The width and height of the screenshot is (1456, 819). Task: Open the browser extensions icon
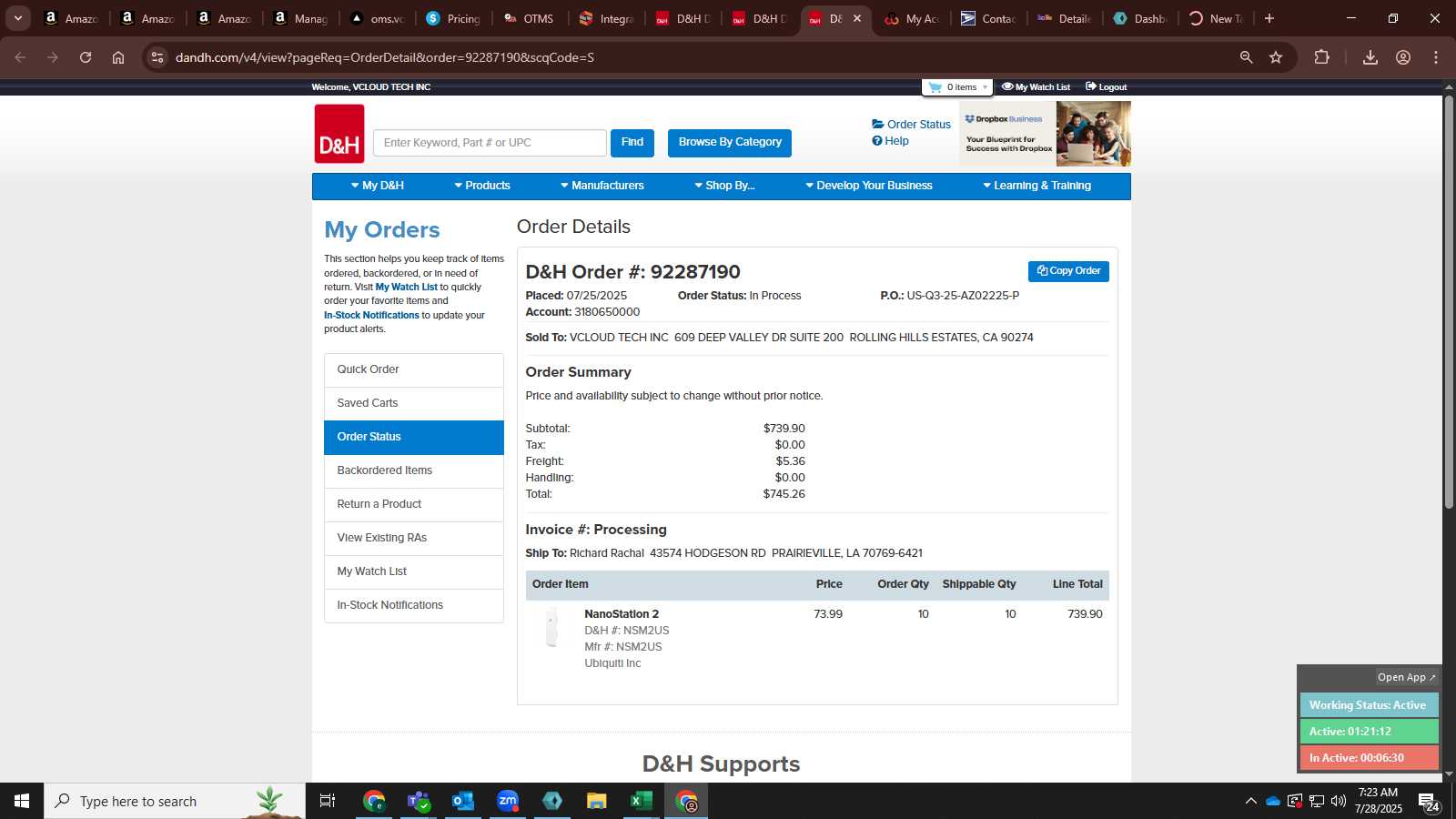(x=1322, y=57)
